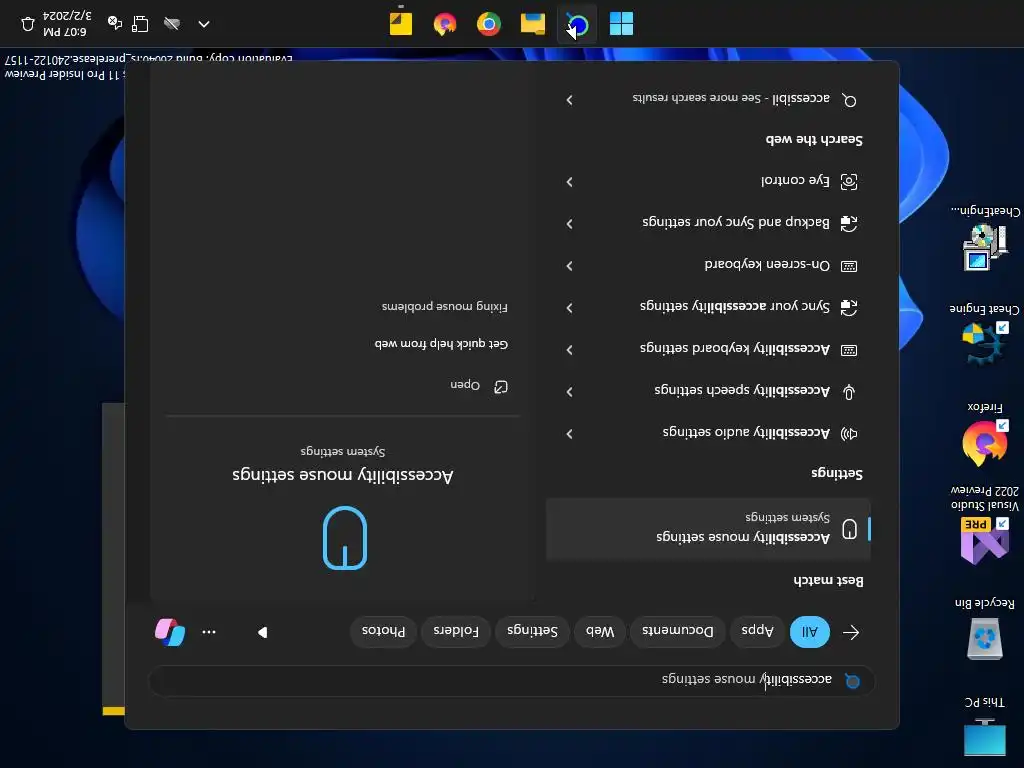Select the Cheat Engine desktop shortcut

(x=985, y=333)
